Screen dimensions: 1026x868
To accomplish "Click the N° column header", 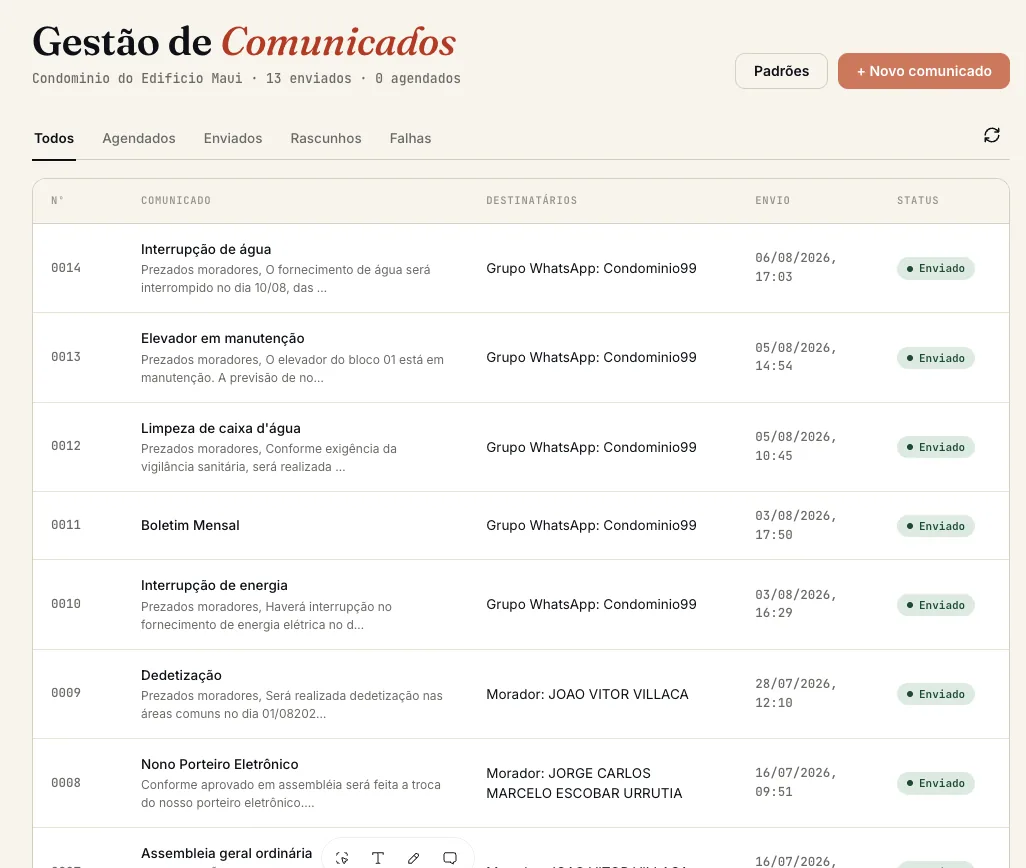I will pos(57,200).
